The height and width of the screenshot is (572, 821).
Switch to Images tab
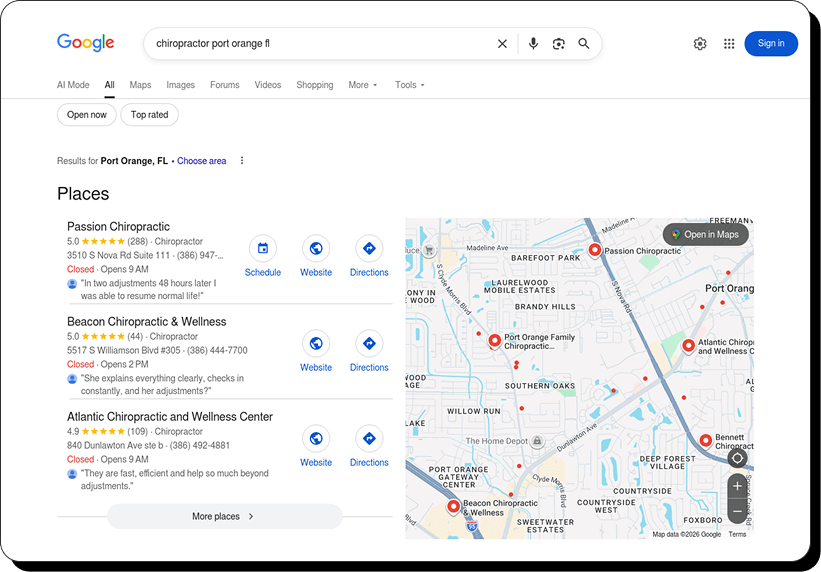coord(181,85)
